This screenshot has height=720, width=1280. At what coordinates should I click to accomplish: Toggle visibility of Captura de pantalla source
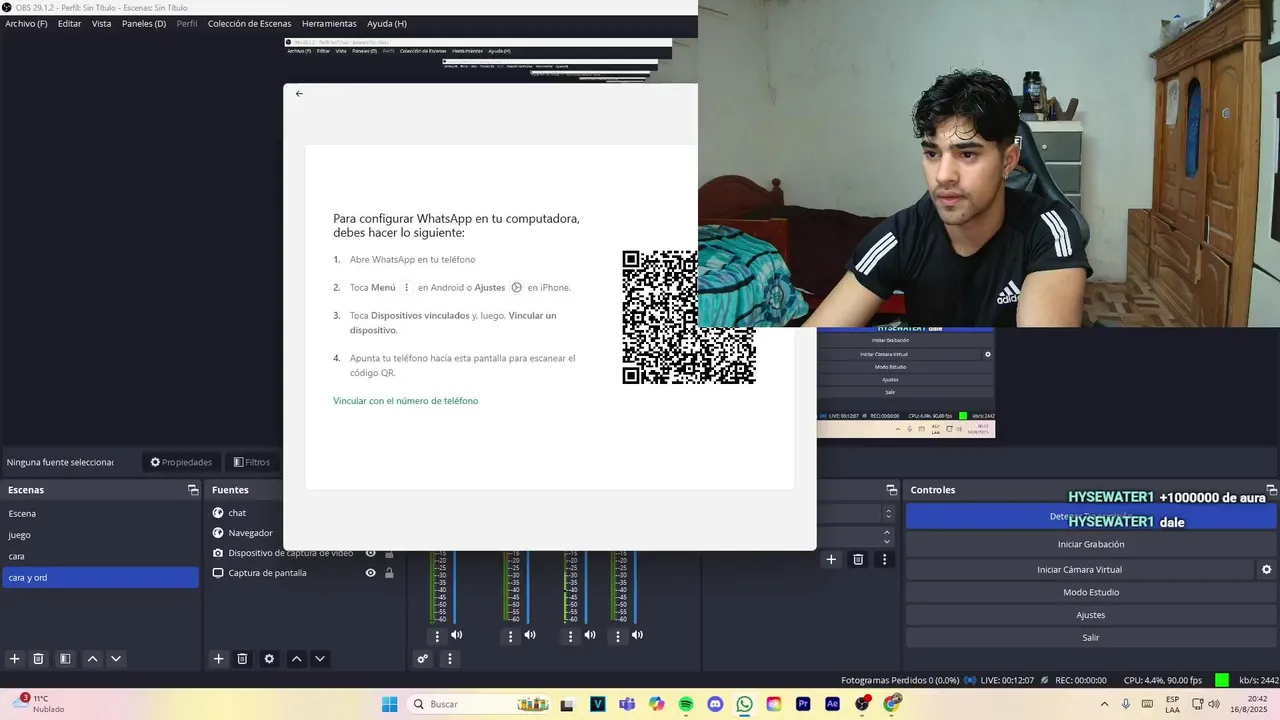point(370,573)
